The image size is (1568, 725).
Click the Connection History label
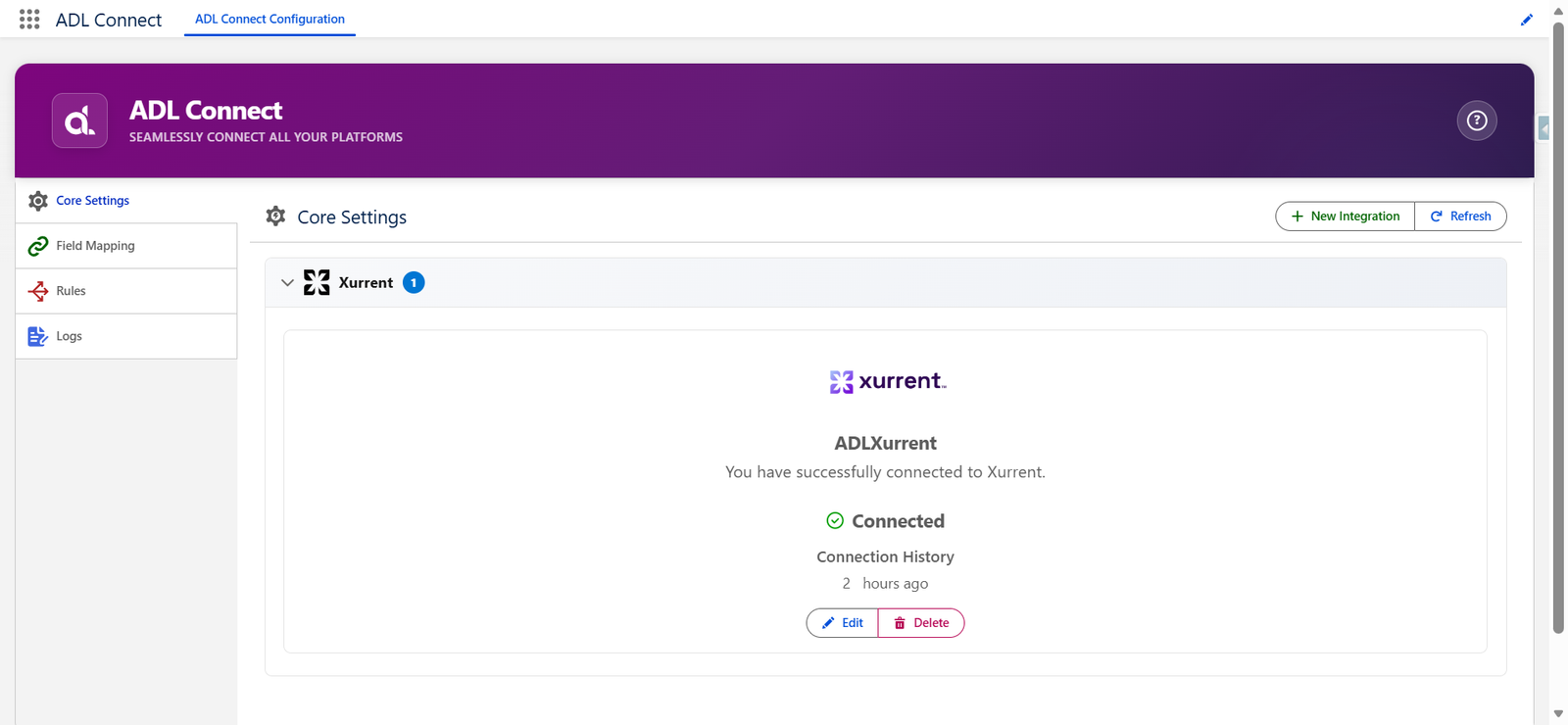click(885, 556)
